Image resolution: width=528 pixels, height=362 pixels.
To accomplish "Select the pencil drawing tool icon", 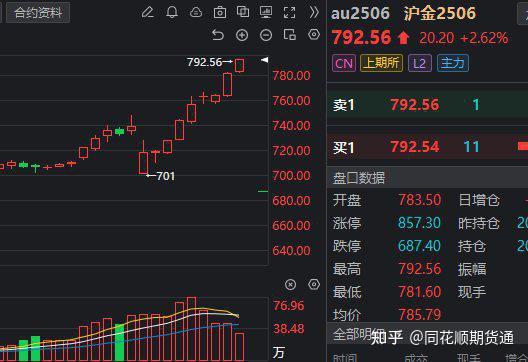I will [x=148, y=13].
